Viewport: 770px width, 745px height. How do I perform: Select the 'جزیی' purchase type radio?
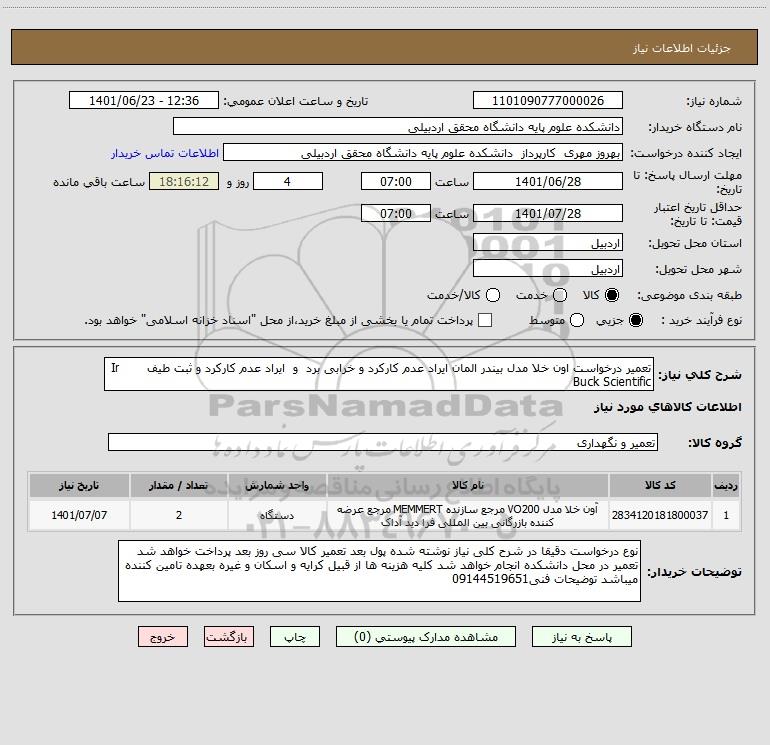(x=636, y=320)
